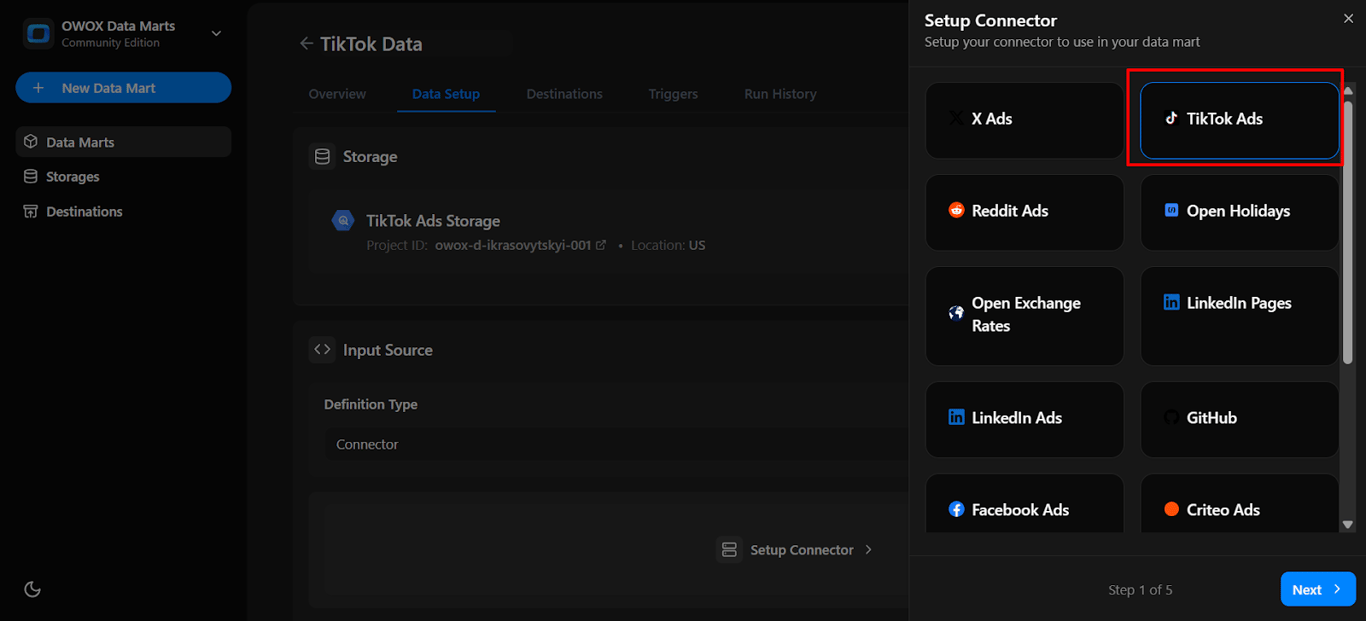1366x621 pixels.
Task: Click the Open Holidays logo icon
Action: click(1171, 210)
